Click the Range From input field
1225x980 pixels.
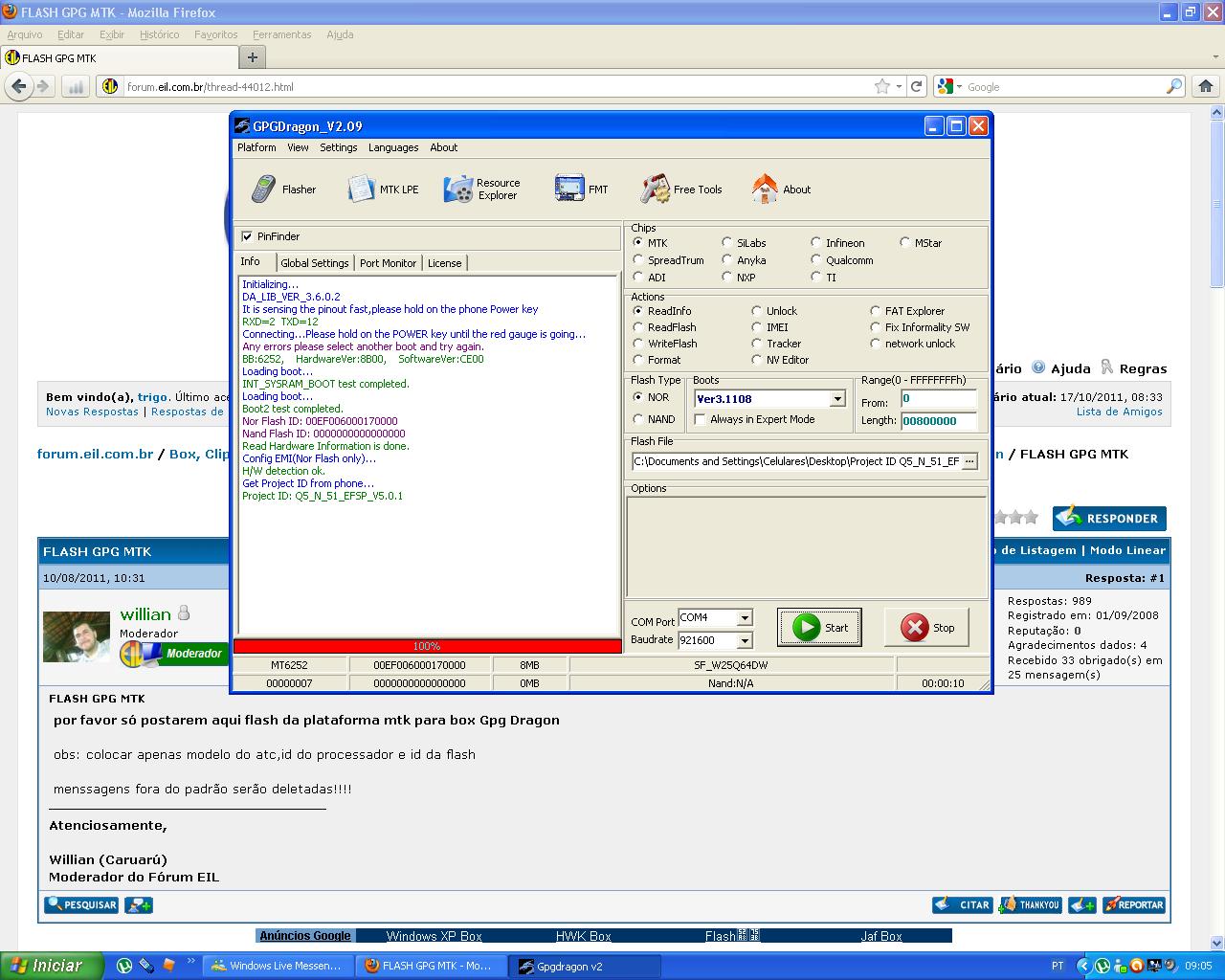[938, 399]
